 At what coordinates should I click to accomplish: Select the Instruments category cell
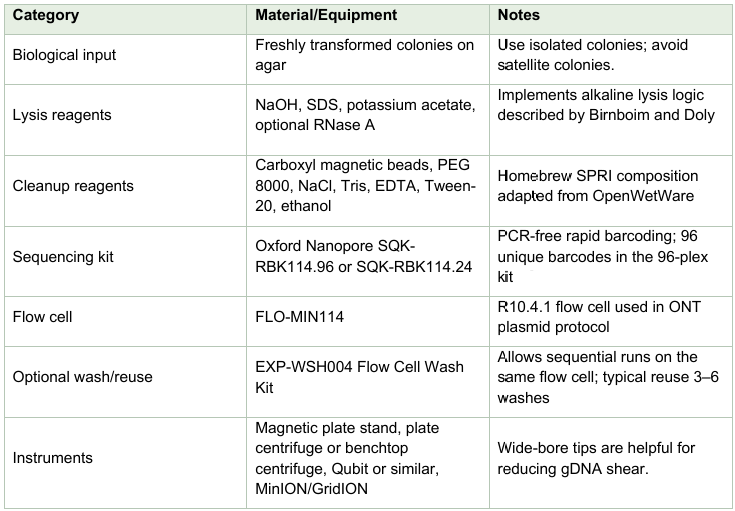[52, 457]
